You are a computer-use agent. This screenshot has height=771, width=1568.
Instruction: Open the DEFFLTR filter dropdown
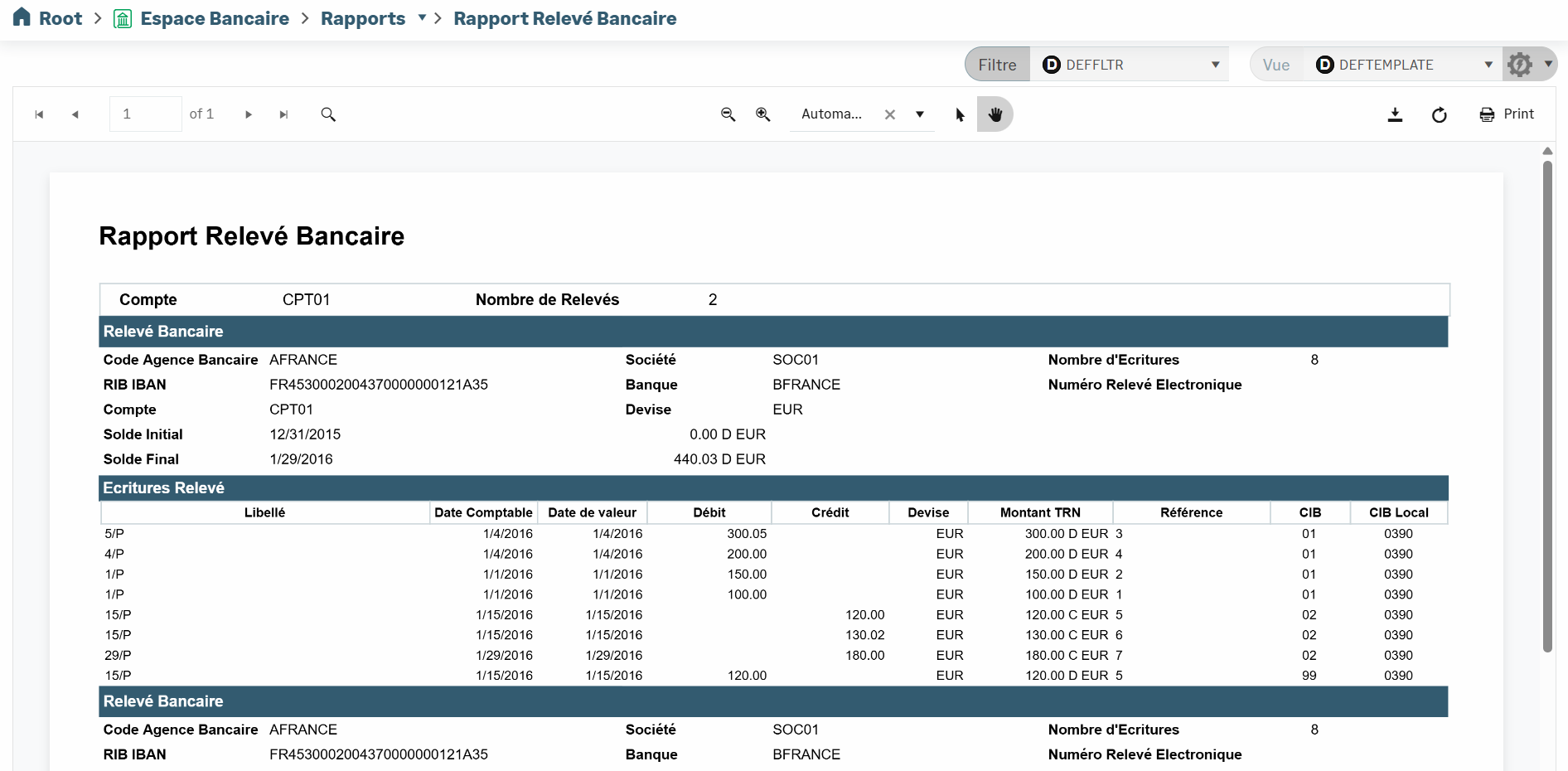point(1215,65)
